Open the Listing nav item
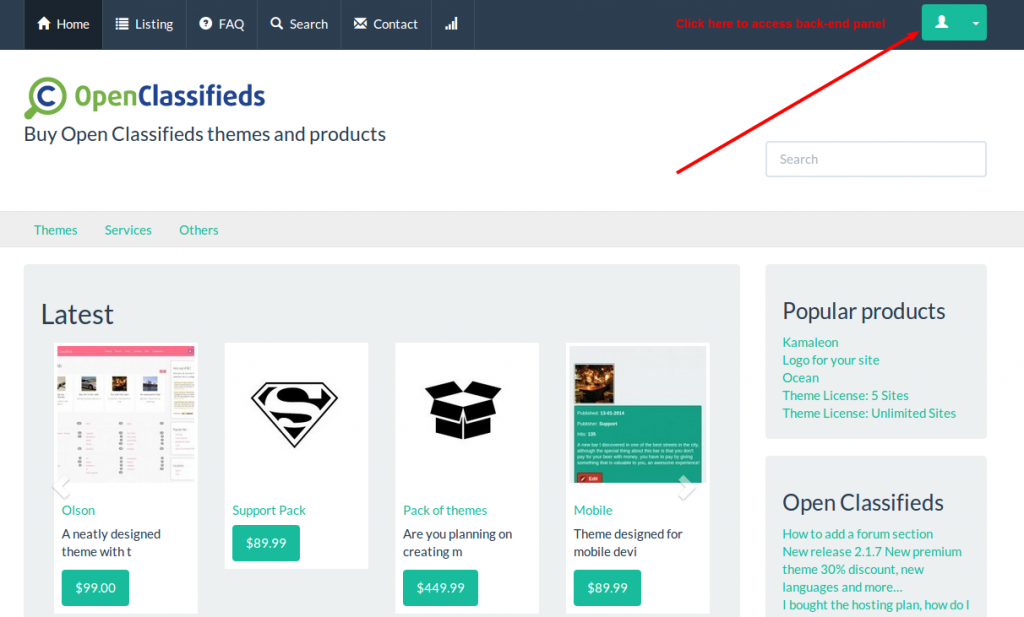 pyautogui.click(x=144, y=24)
